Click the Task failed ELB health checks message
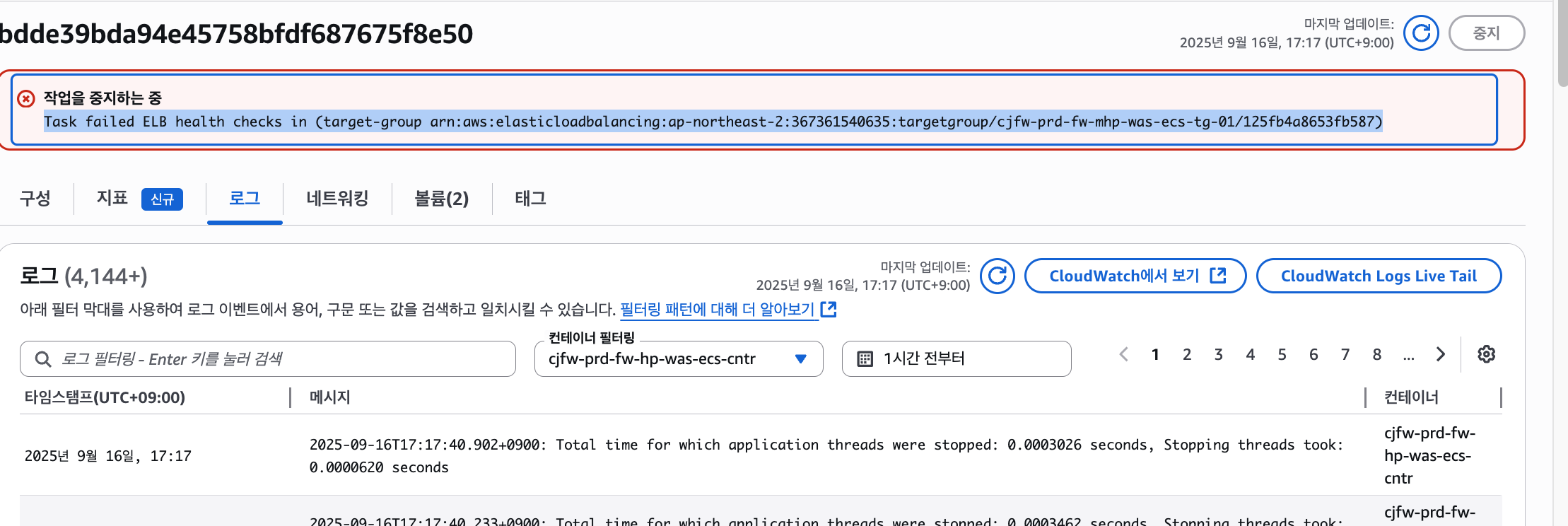 [713, 122]
